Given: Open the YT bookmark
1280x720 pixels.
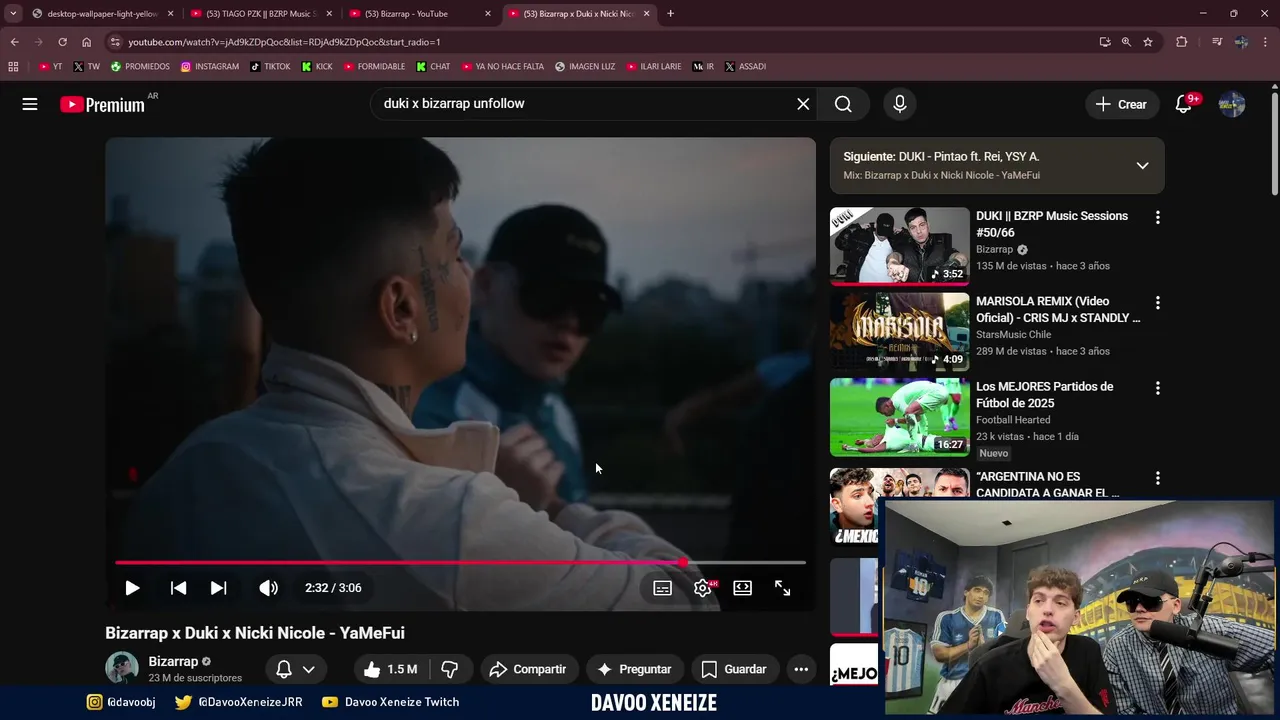Looking at the screenshot, I should pos(50,67).
